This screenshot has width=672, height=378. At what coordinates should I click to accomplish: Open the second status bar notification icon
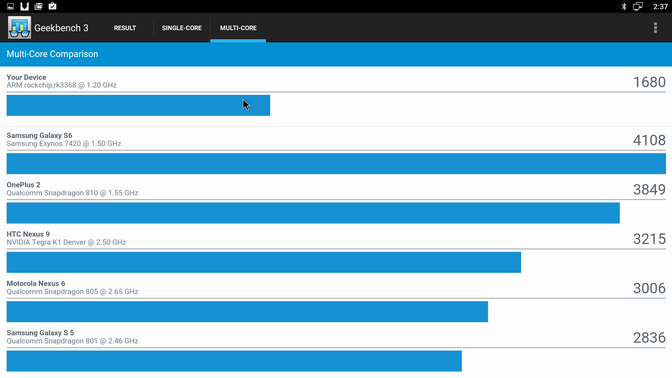[24, 6]
